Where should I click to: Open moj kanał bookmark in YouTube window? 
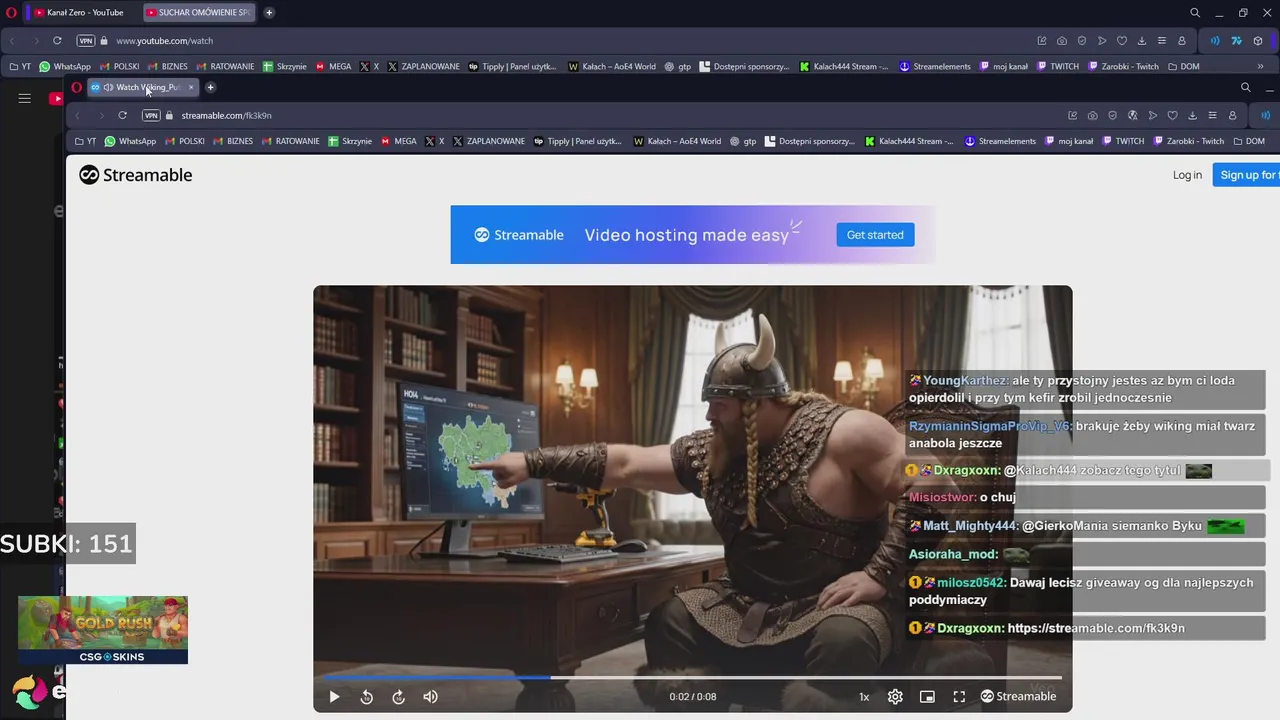pos(1003,67)
